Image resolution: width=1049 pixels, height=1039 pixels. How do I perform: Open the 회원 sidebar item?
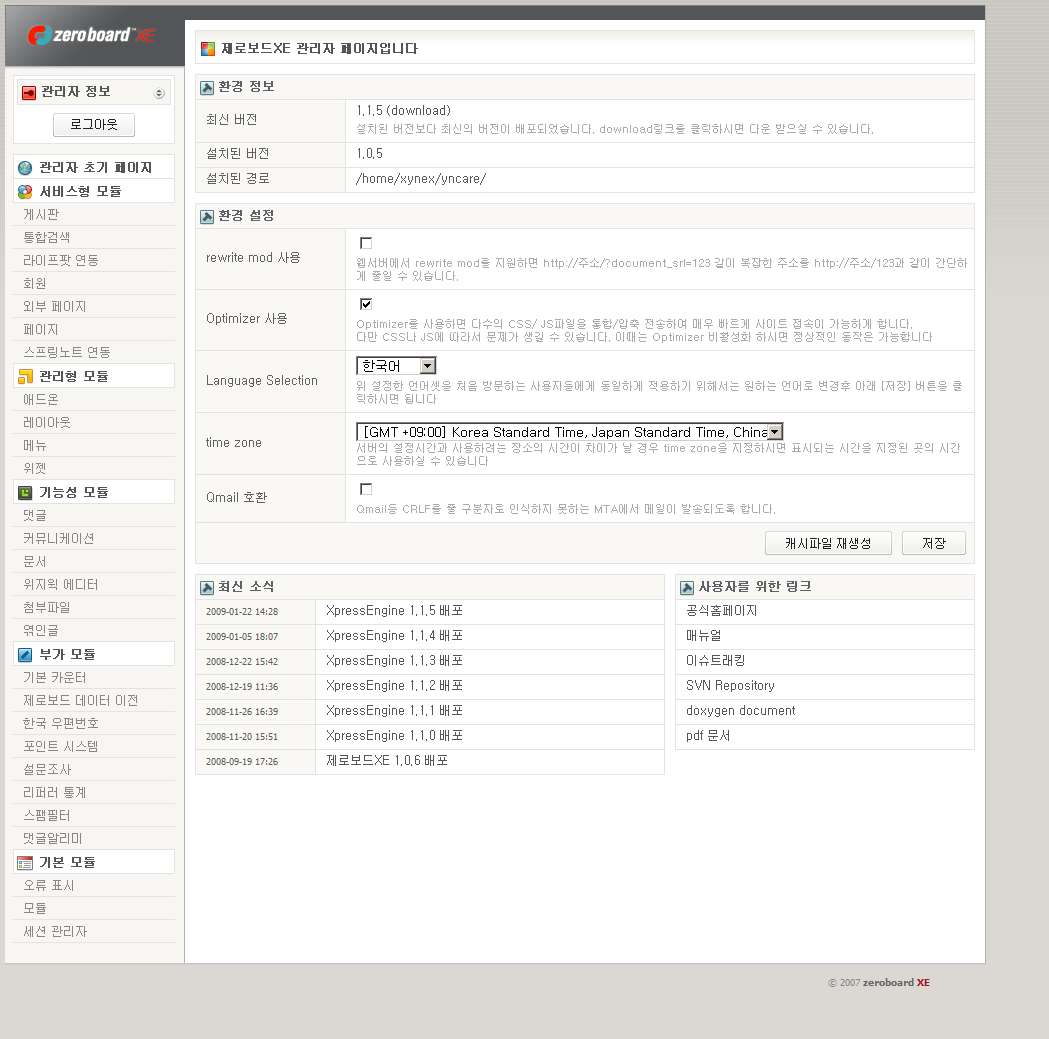tap(35, 284)
